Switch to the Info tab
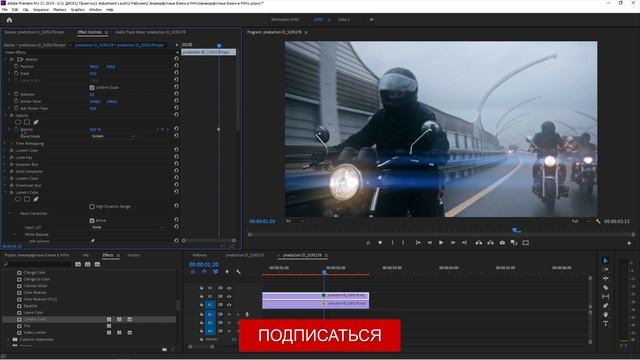The width and height of the screenshot is (640, 360). [x=86, y=255]
